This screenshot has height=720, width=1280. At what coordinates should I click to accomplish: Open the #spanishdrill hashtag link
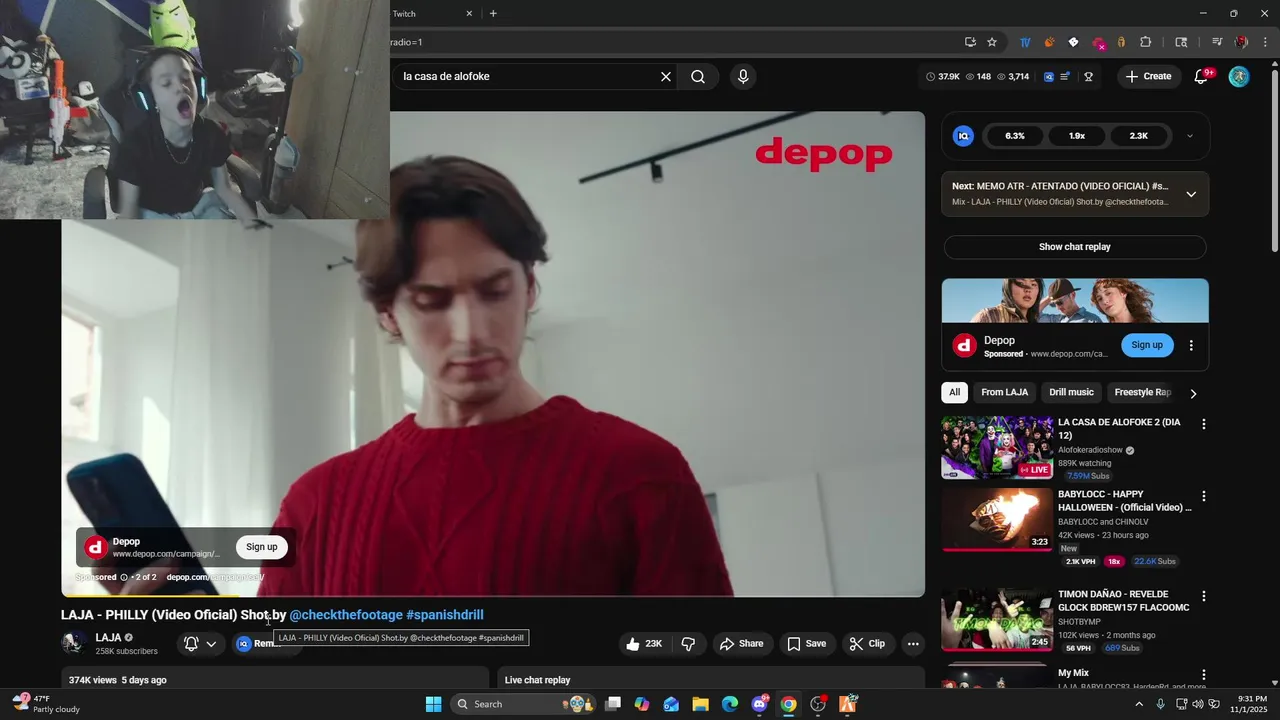click(445, 615)
